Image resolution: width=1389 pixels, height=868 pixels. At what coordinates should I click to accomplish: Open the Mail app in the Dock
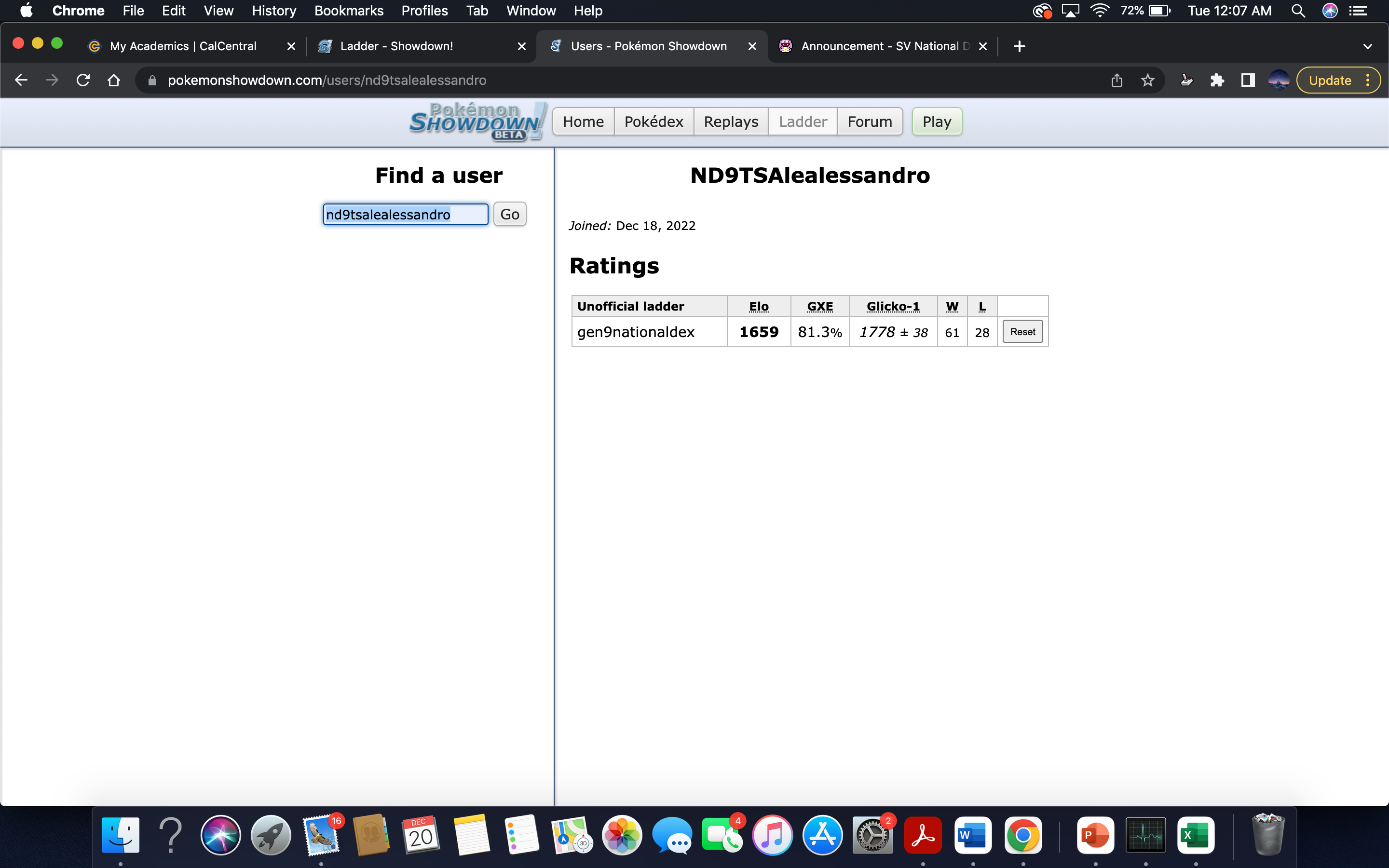click(x=321, y=835)
